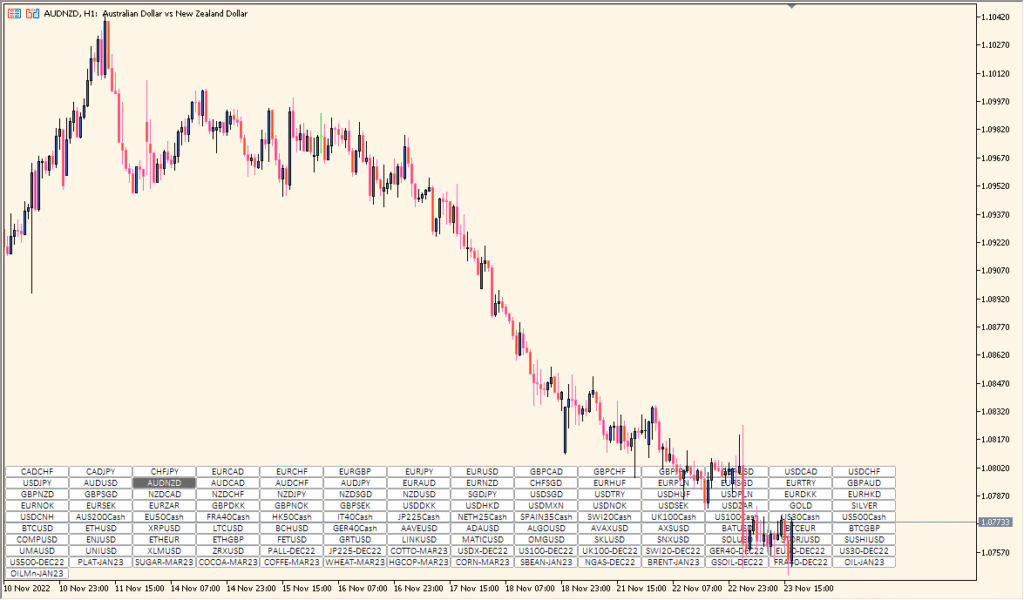
Task: Choose the SILVER symbol button
Action: [864, 506]
